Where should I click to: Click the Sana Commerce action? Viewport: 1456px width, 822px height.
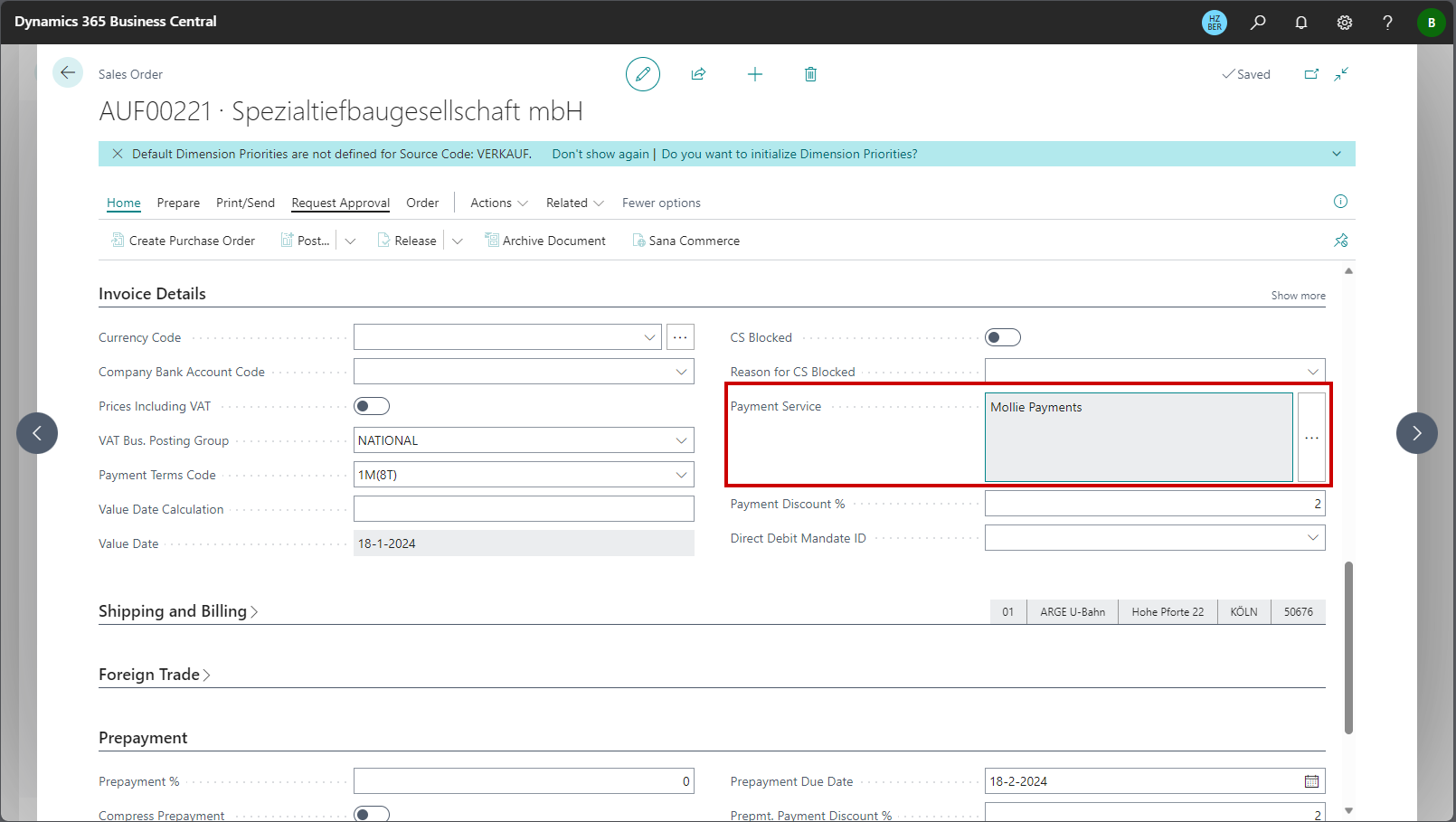(x=686, y=241)
